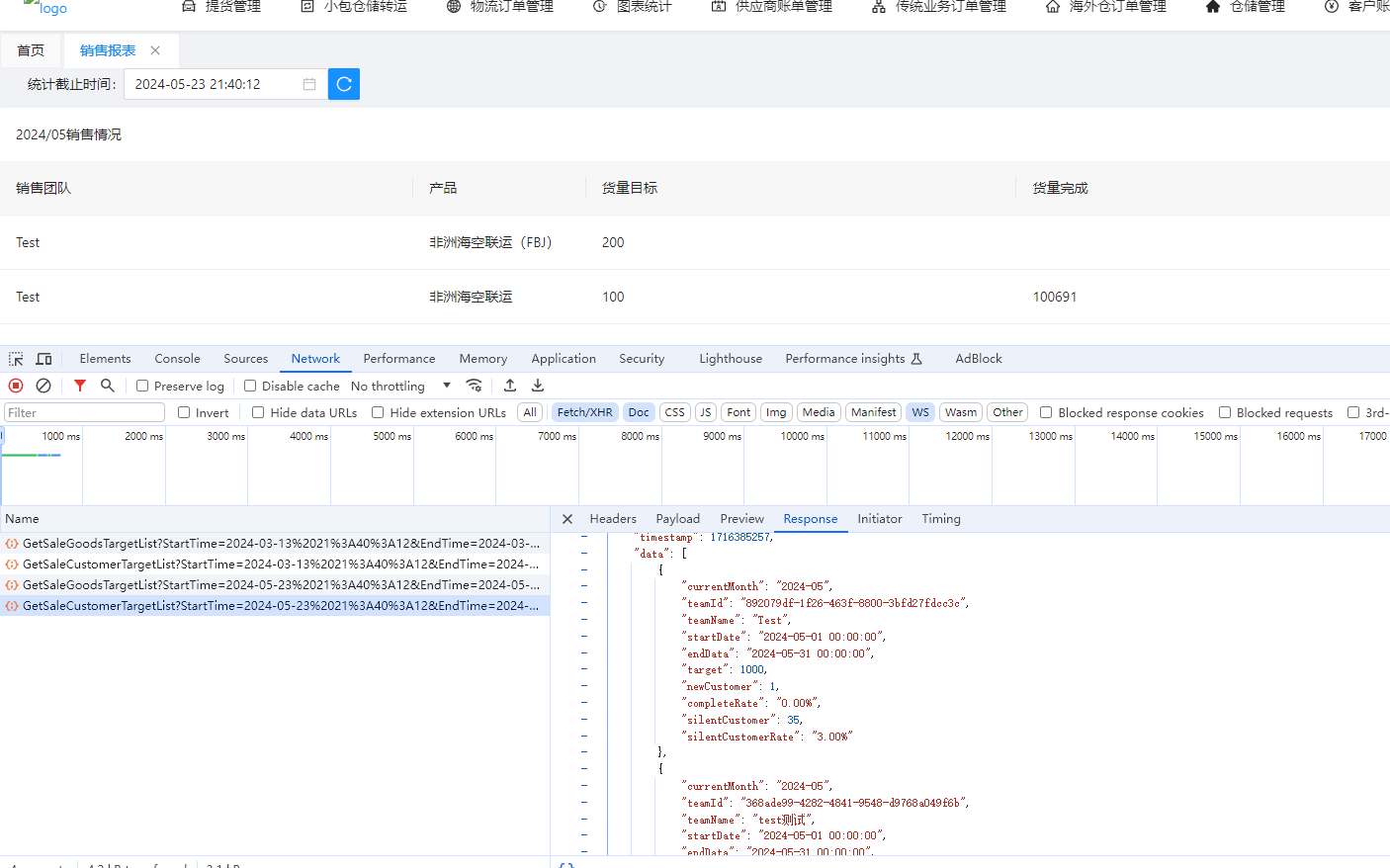Screen dimensions: 1390x868
Task: Check the Disable cache checkbox
Action: pos(250,386)
